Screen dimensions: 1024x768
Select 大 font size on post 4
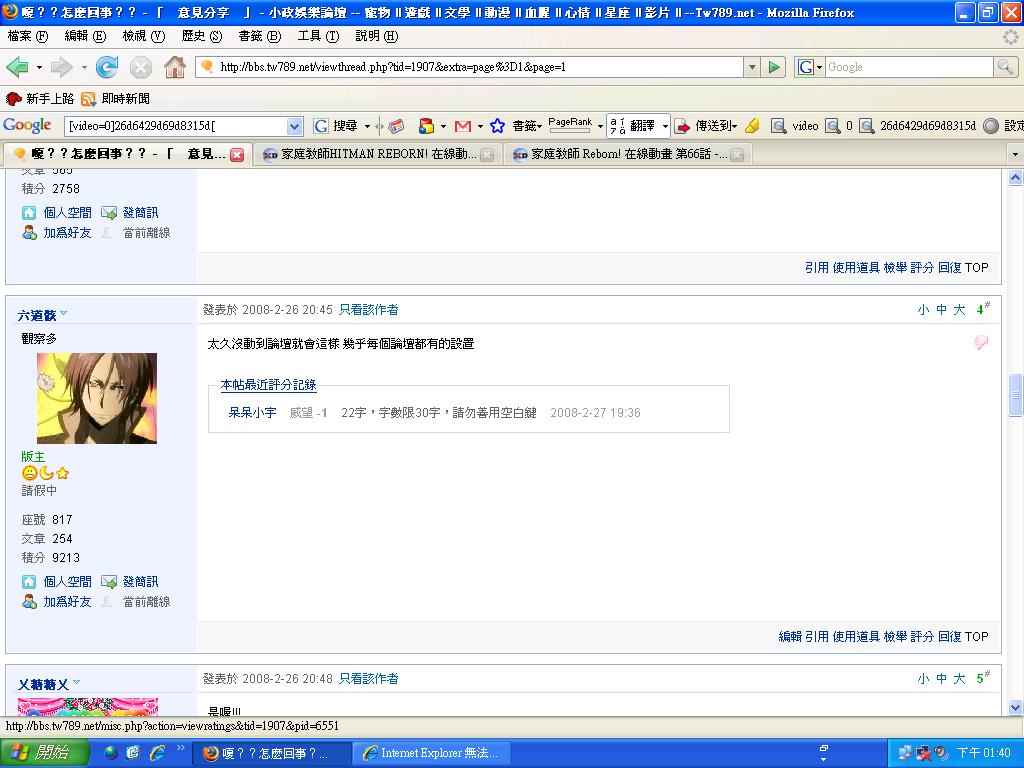coord(959,310)
